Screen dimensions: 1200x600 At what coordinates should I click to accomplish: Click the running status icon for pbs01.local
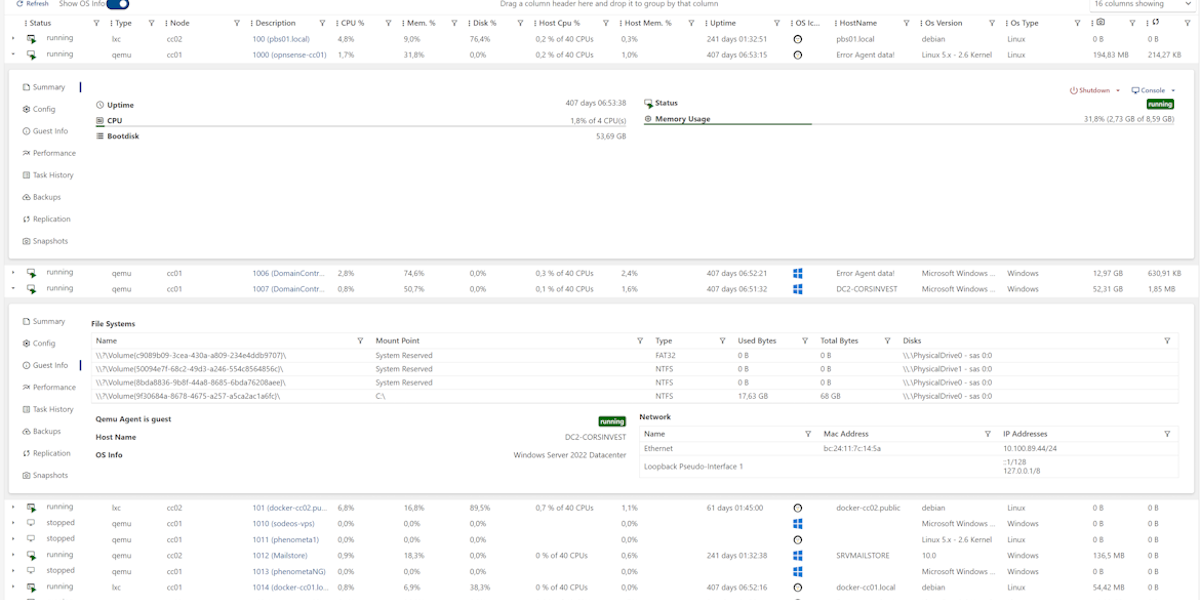29,38
